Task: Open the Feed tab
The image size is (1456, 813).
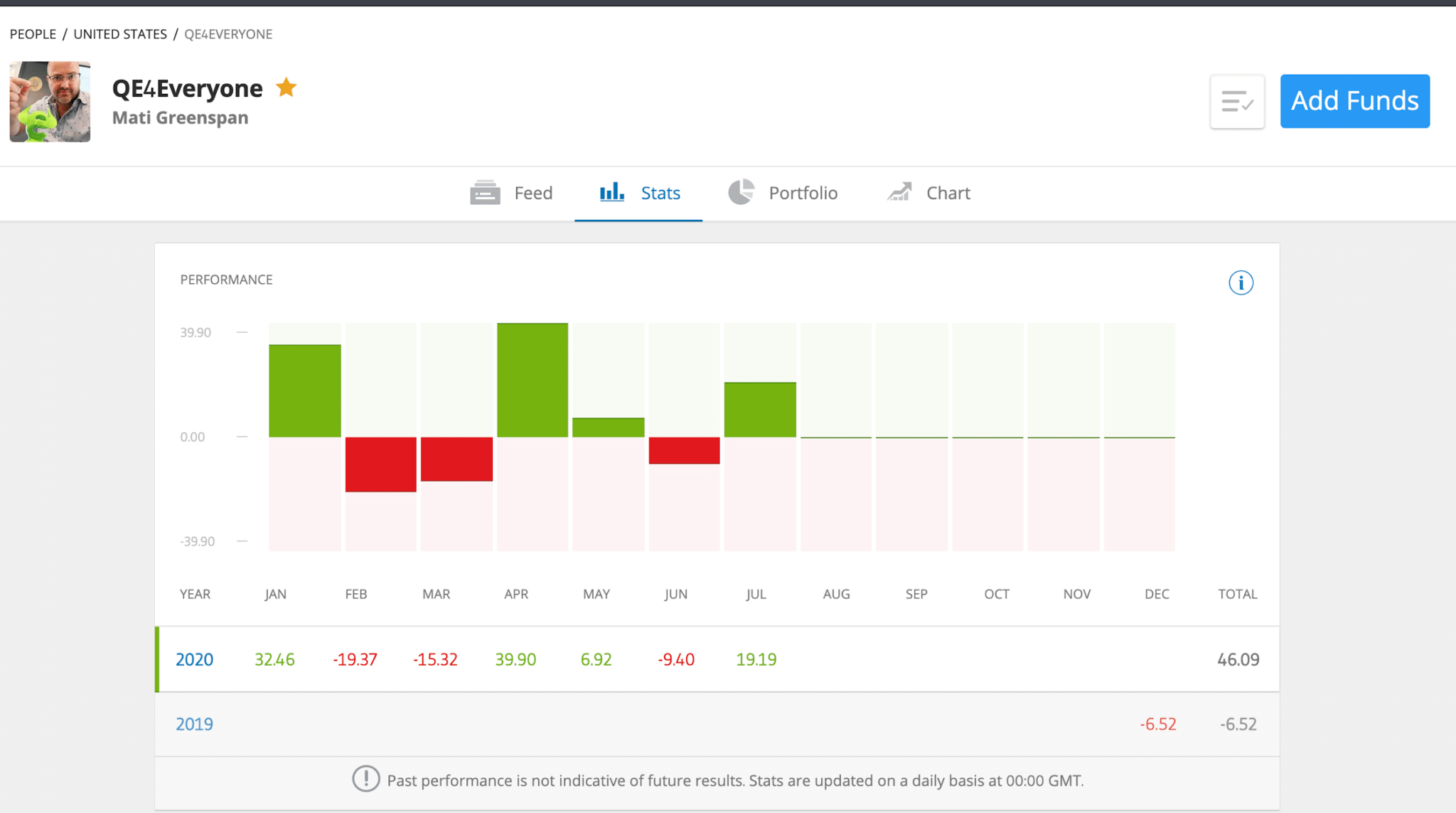Action: [532, 193]
